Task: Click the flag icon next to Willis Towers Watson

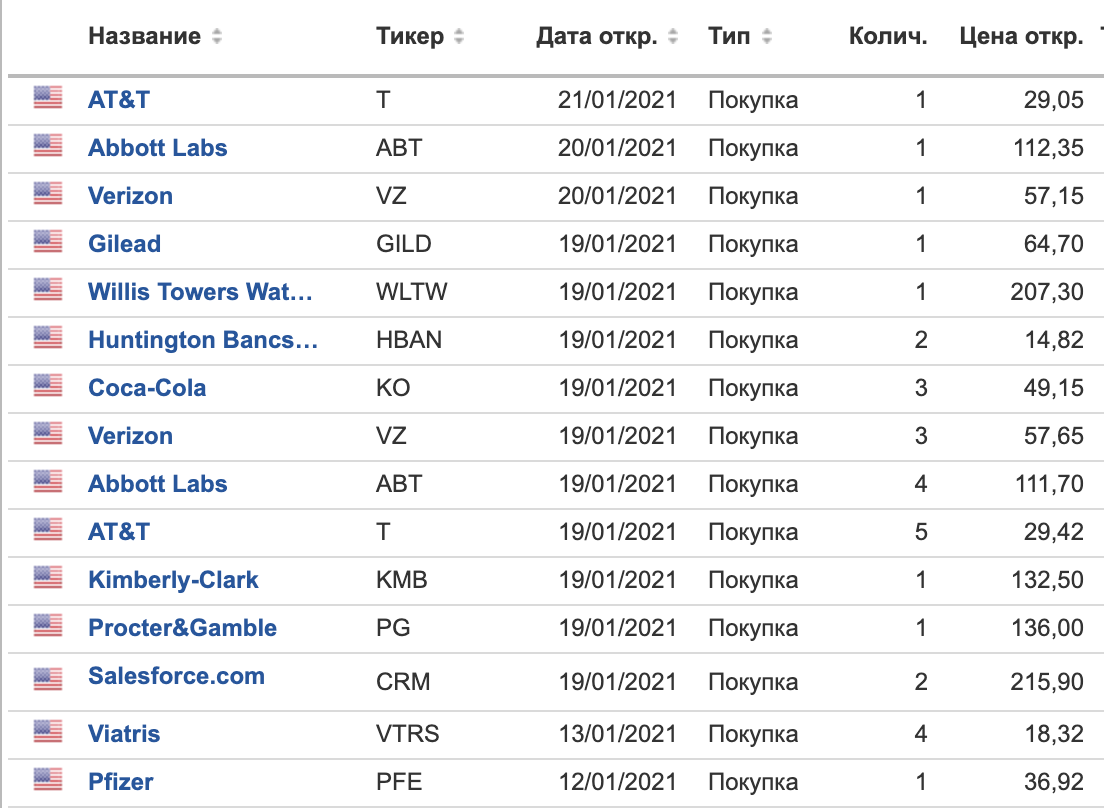Action: [x=47, y=289]
